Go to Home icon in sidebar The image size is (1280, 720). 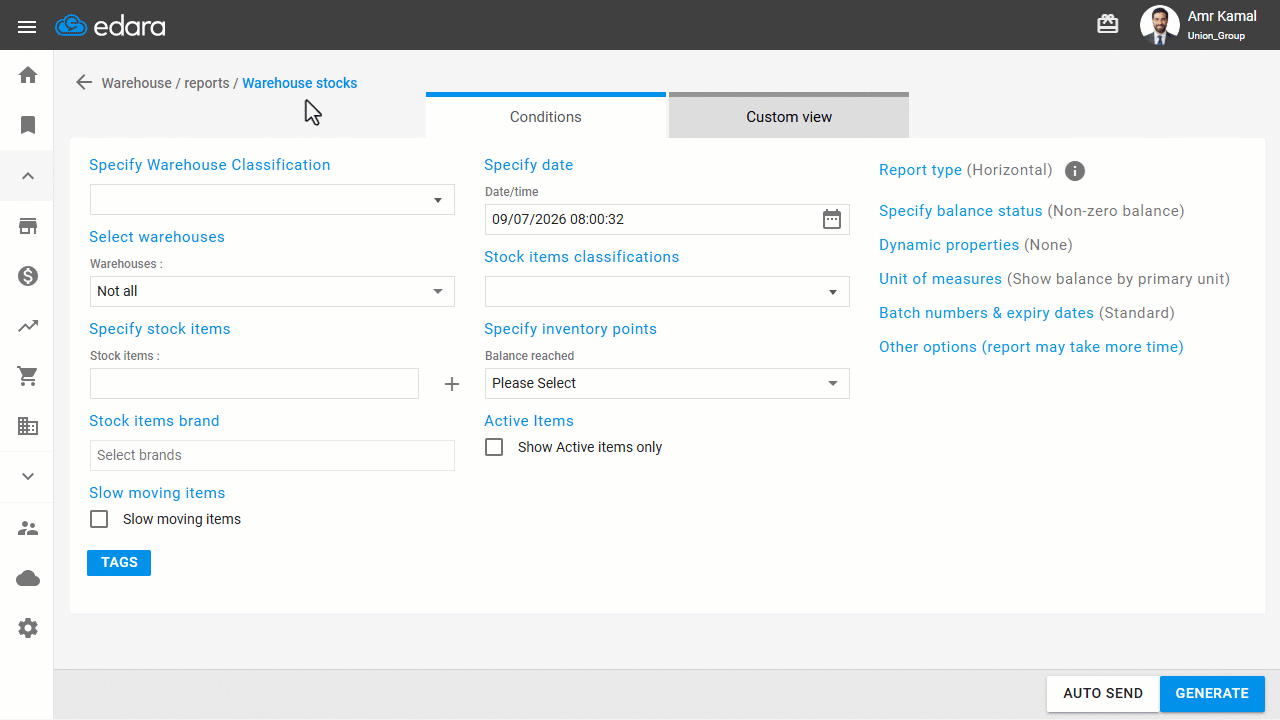pyautogui.click(x=28, y=75)
